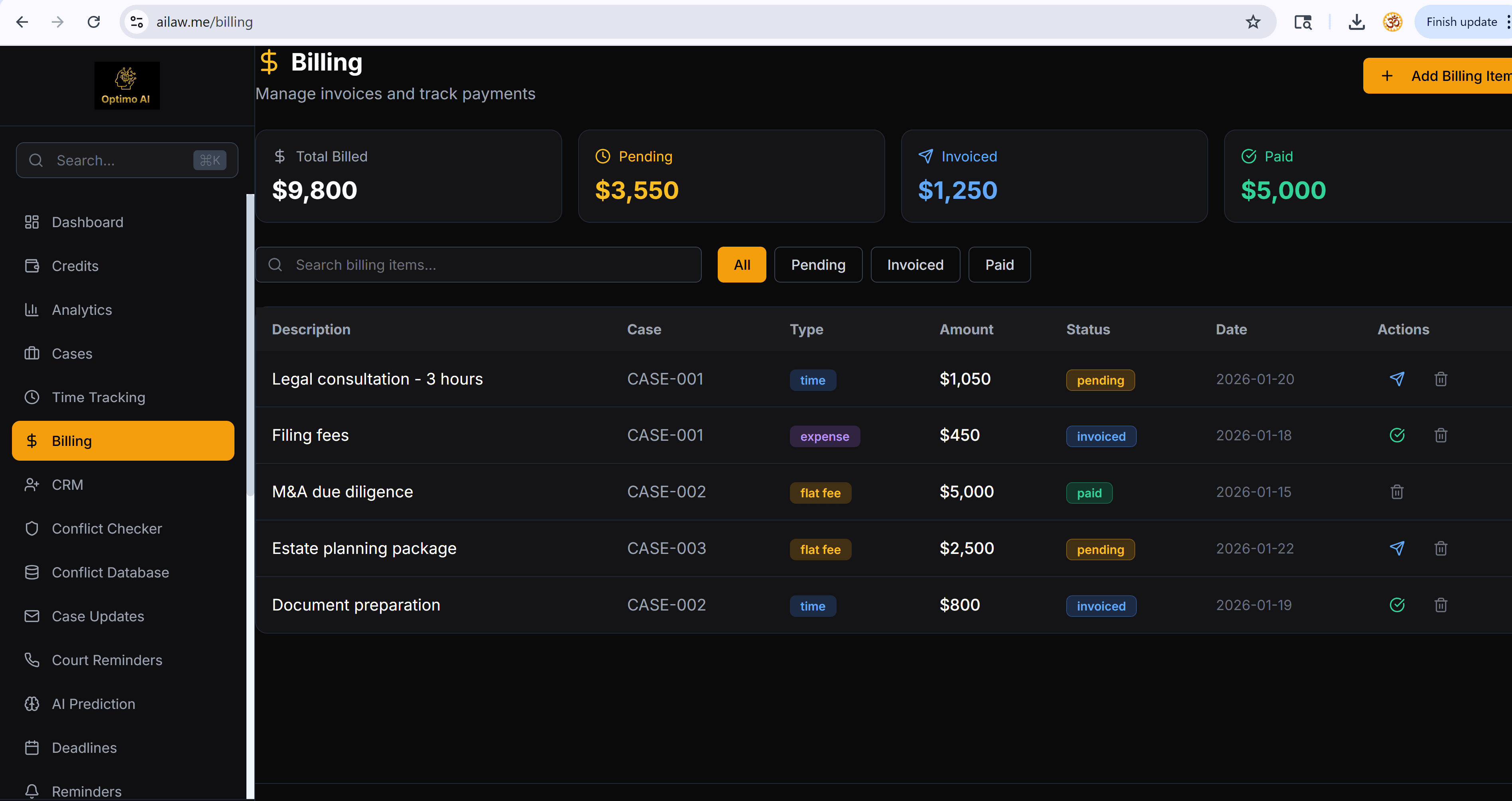This screenshot has width=1512, height=801.
Task: Delete the Document preparation billing item
Action: click(x=1440, y=605)
